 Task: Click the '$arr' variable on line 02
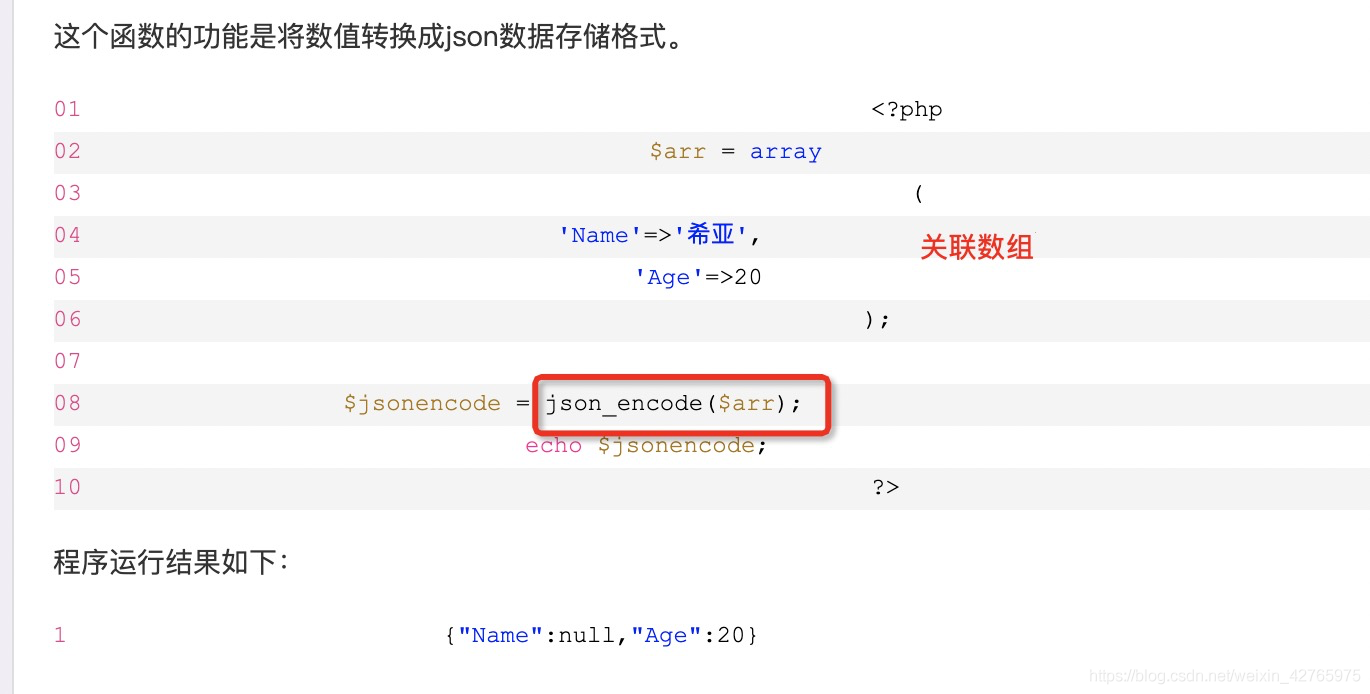click(677, 151)
